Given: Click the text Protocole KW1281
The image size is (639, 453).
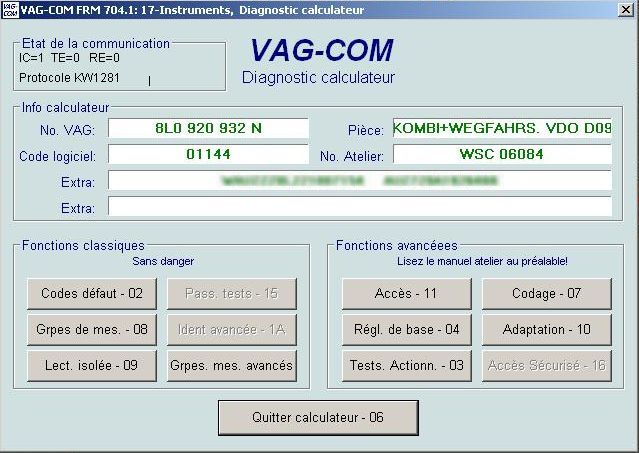Looking at the screenshot, I should 69,77.
